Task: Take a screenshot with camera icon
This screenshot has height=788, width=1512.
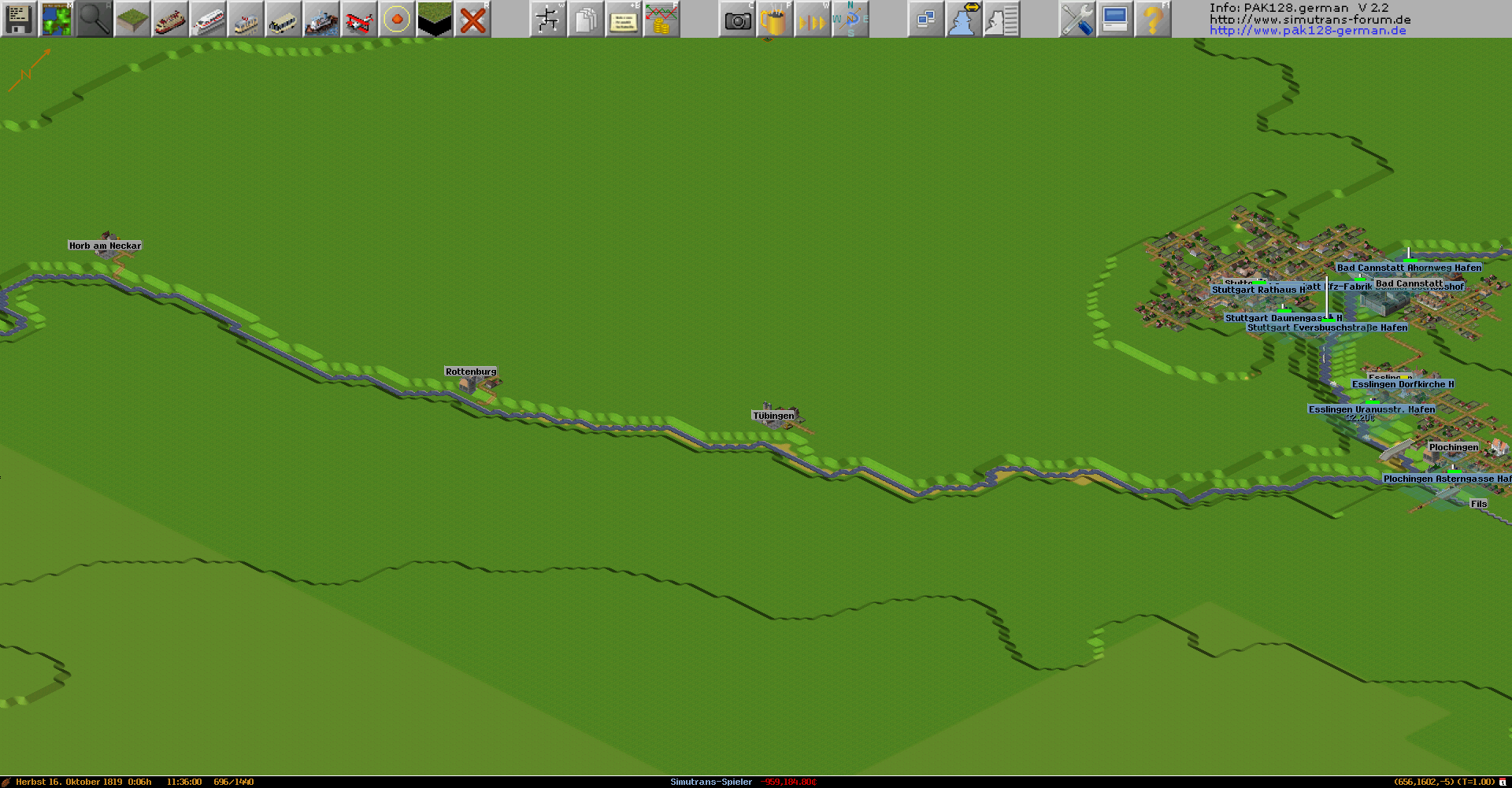Action: 737,19
